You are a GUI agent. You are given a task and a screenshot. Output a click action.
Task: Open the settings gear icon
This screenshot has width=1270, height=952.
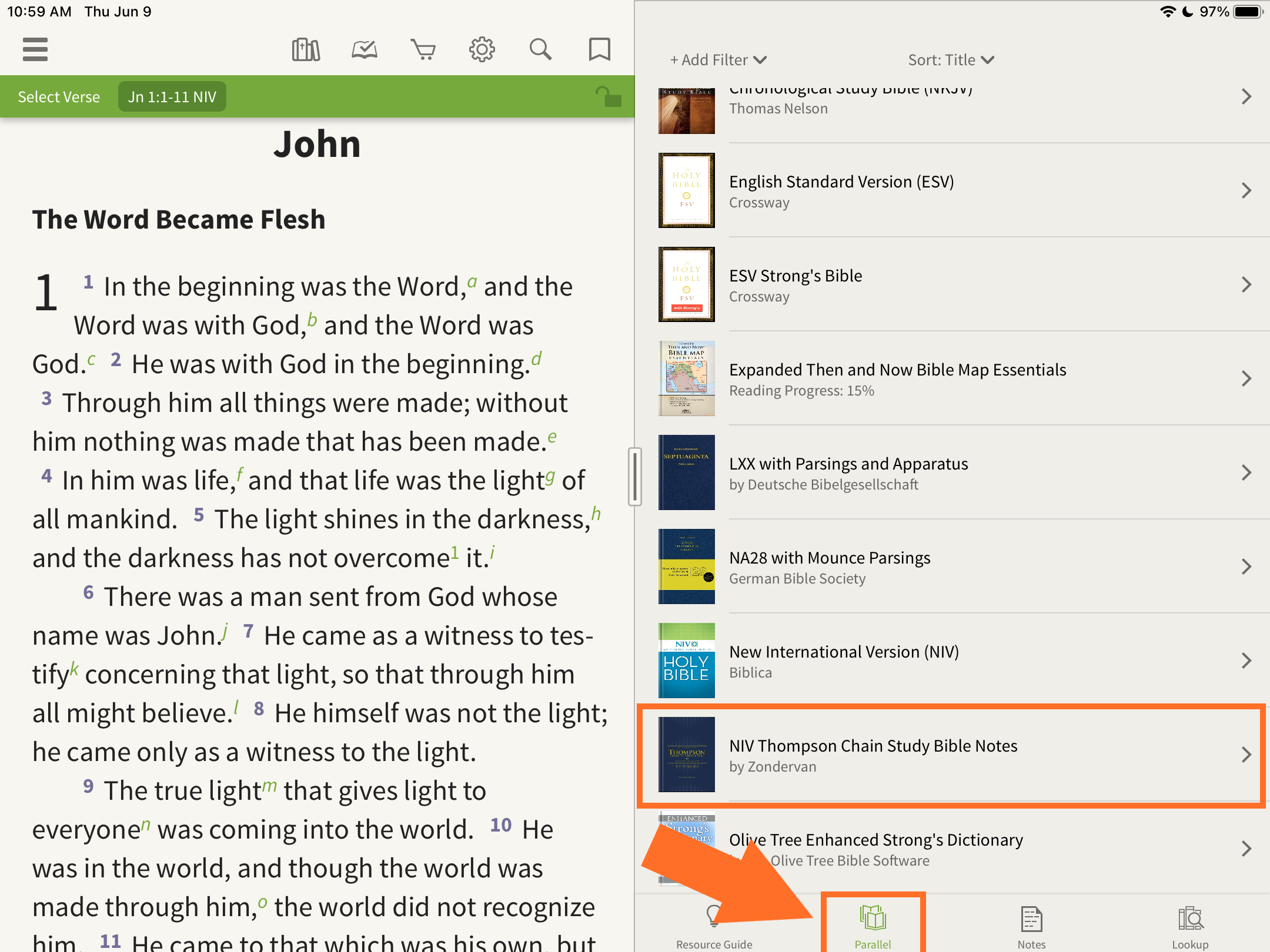pyautogui.click(x=482, y=49)
